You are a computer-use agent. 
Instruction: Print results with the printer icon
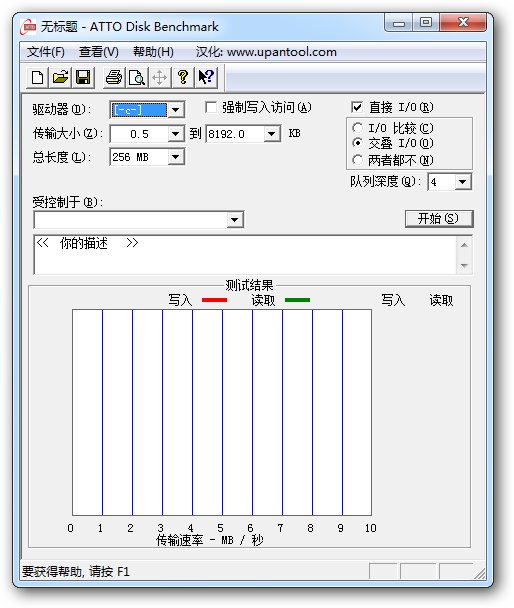pyautogui.click(x=114, y=78)
